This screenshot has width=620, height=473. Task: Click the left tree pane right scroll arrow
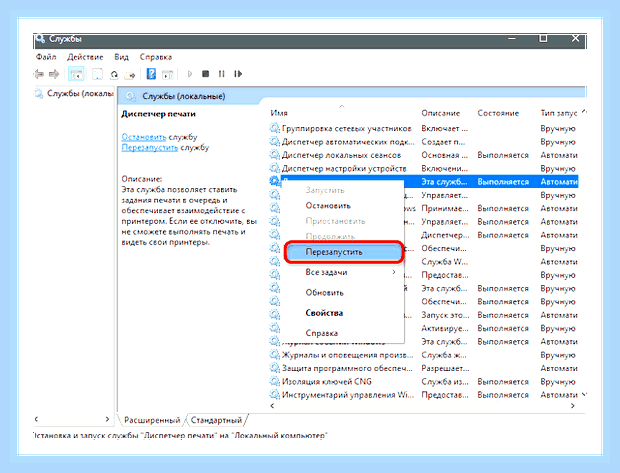point(107,419)
